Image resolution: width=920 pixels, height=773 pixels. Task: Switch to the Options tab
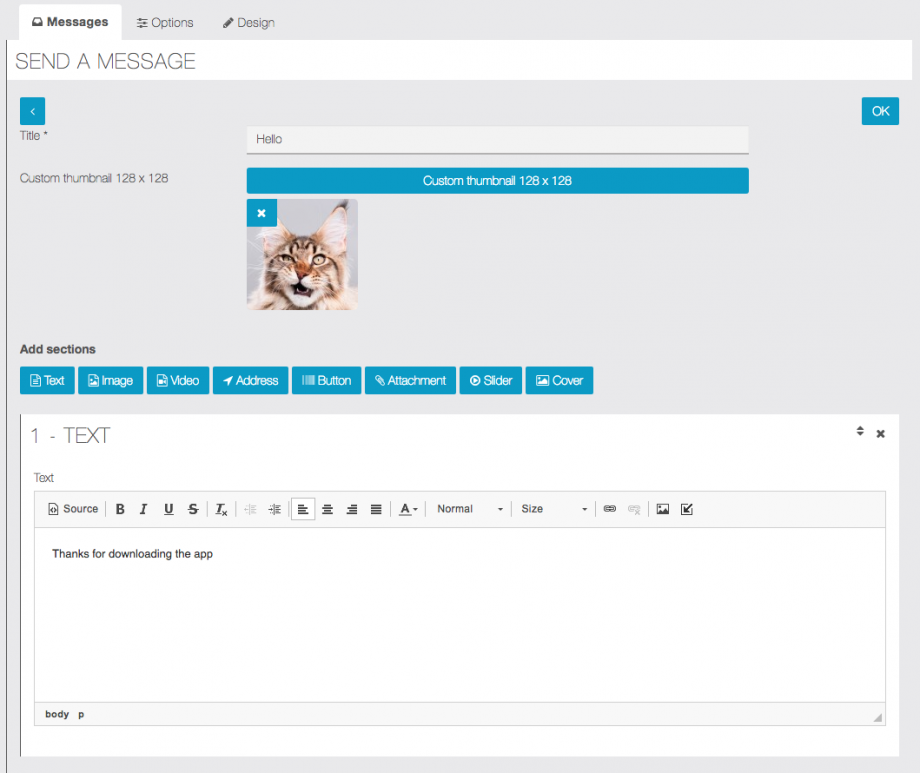click(x=164, y=22)
